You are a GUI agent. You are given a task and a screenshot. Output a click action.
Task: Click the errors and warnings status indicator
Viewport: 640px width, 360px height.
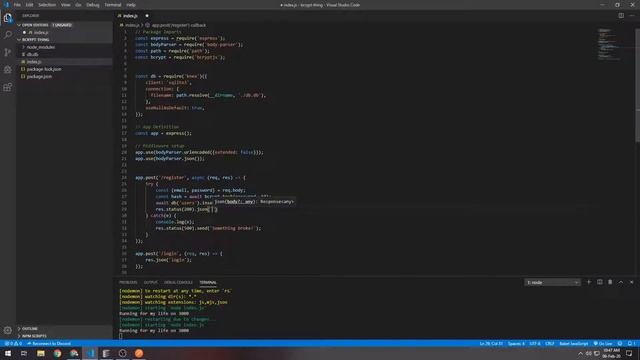pyautogui.click(x=13, y=344)
